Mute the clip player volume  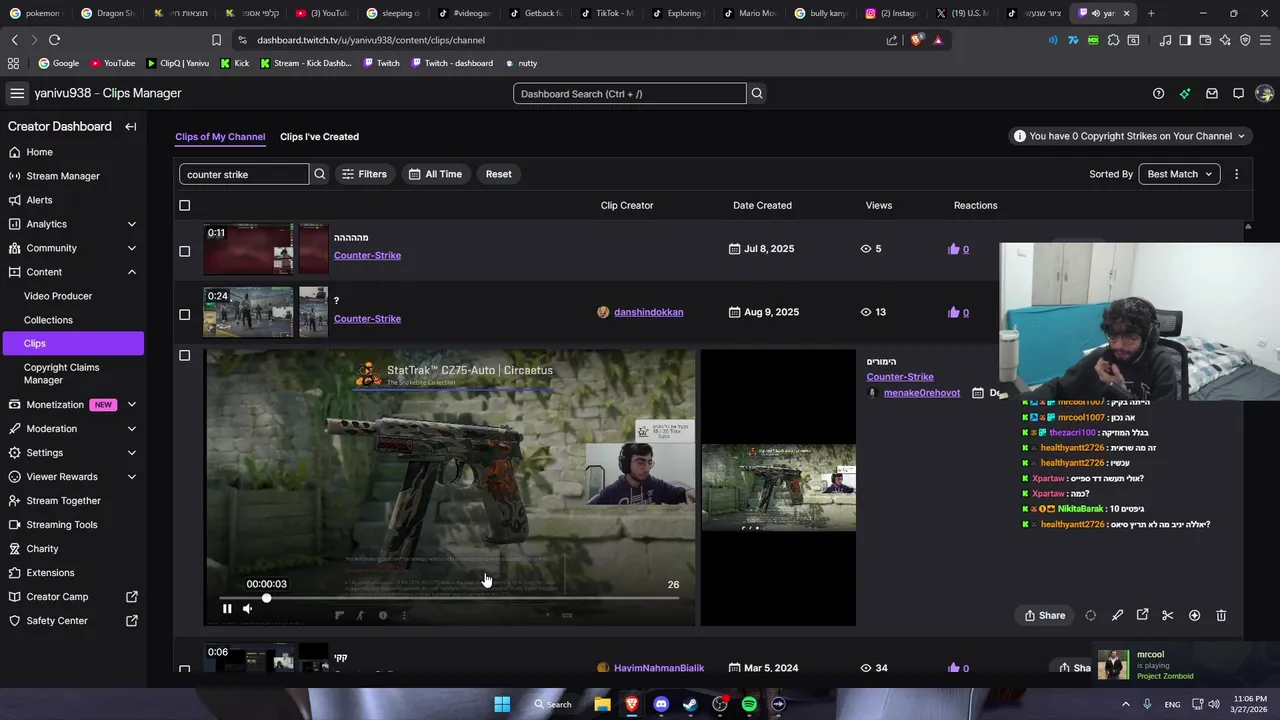pyautogui.click(x=247, y=608)
